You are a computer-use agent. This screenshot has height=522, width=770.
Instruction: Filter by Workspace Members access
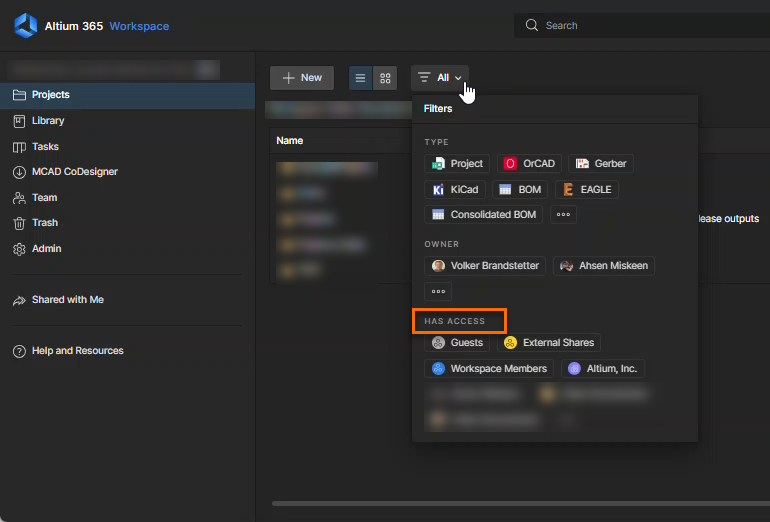pos(489,369)
